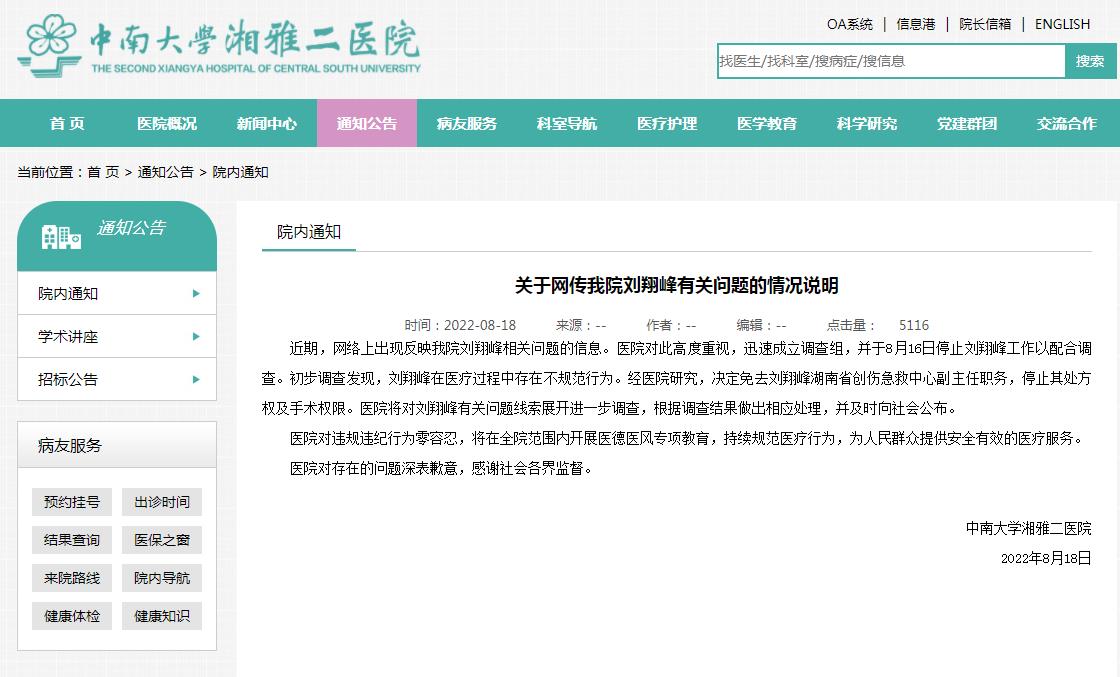This screenshot has width=1120, height=677.
Task: Open the 院内导航 service button
Action: click(x=162, y=578)
